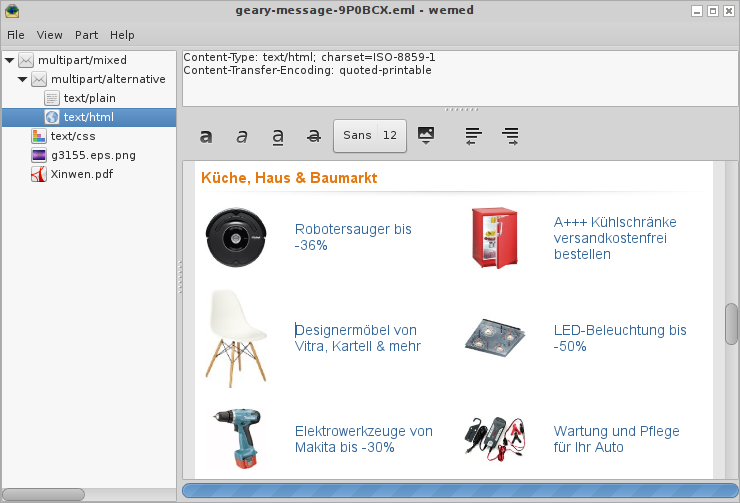Screen dimensions: 740x503
Task: Click the robot vacuum product image
Action: (236, 237)
